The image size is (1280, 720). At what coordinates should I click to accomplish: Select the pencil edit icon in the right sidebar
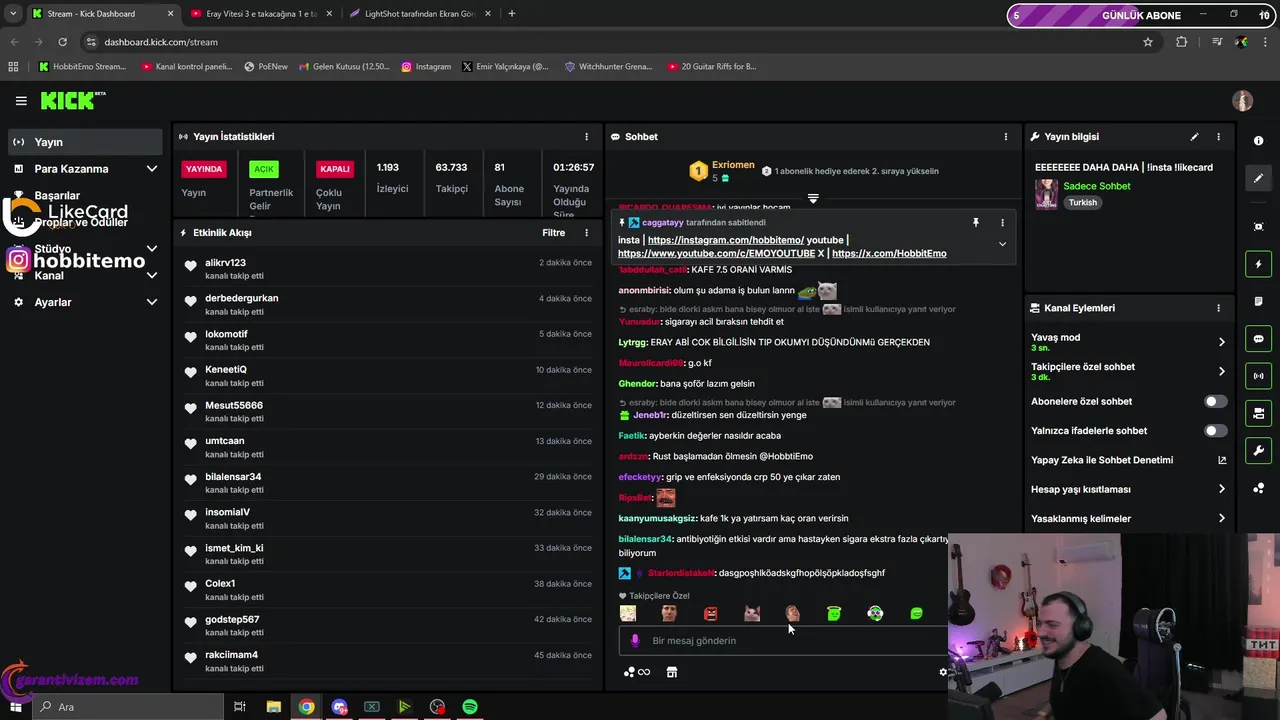coord(1258,178)
